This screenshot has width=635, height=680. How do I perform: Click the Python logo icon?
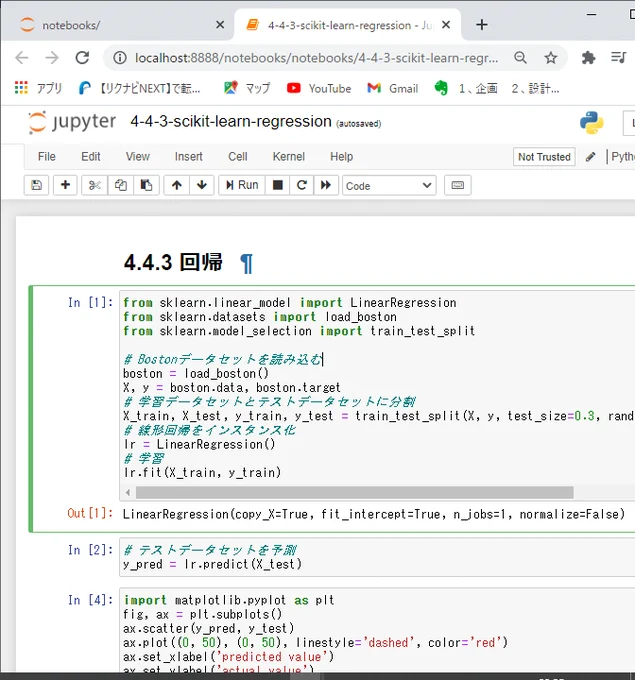tap(592, 123)
